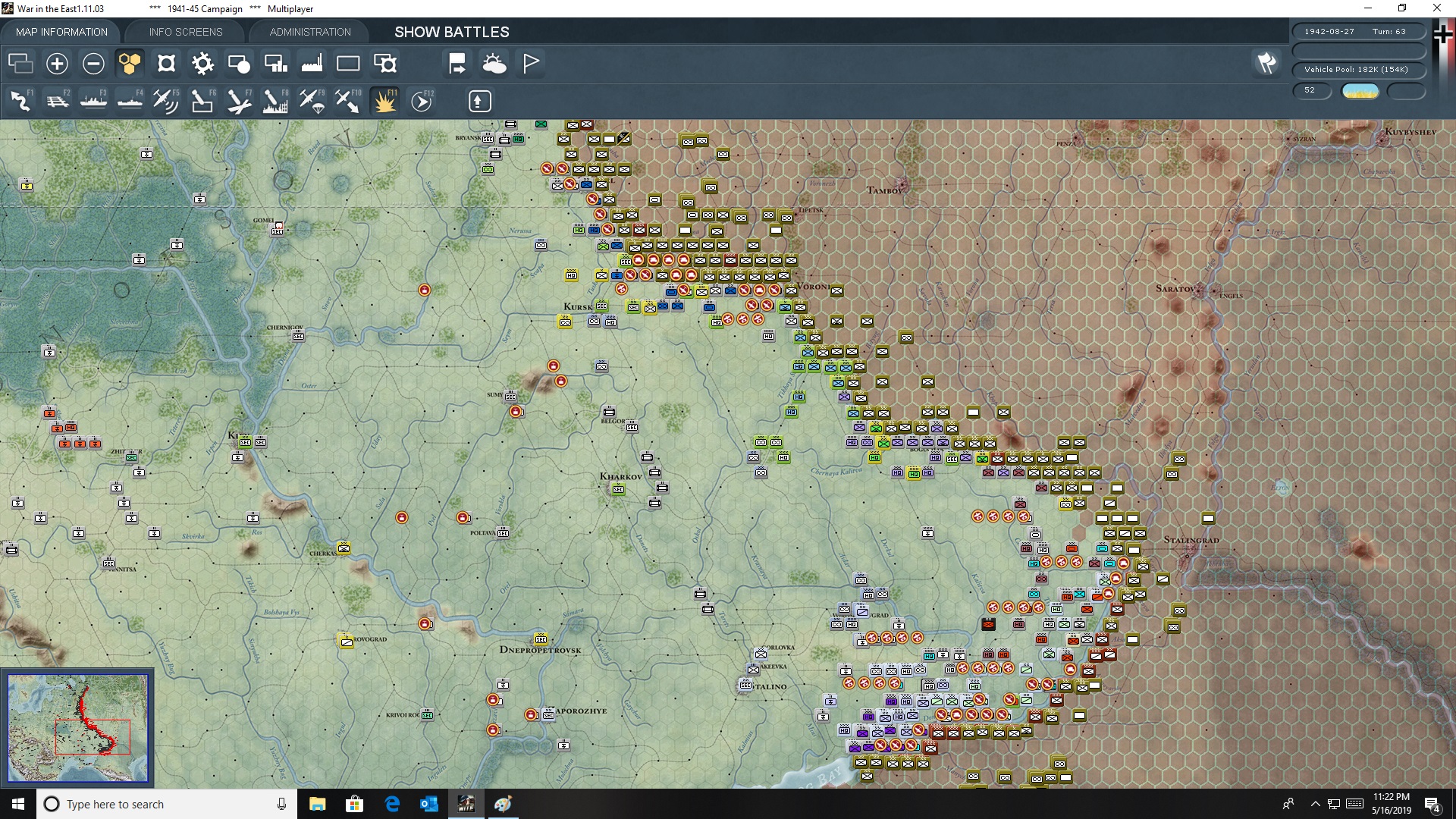Viewport: 1456px width, 819px height.
Task: Toggle the rectangle-with-gear overlay icon
Action: pyautogui.click(x=384, y=63)
